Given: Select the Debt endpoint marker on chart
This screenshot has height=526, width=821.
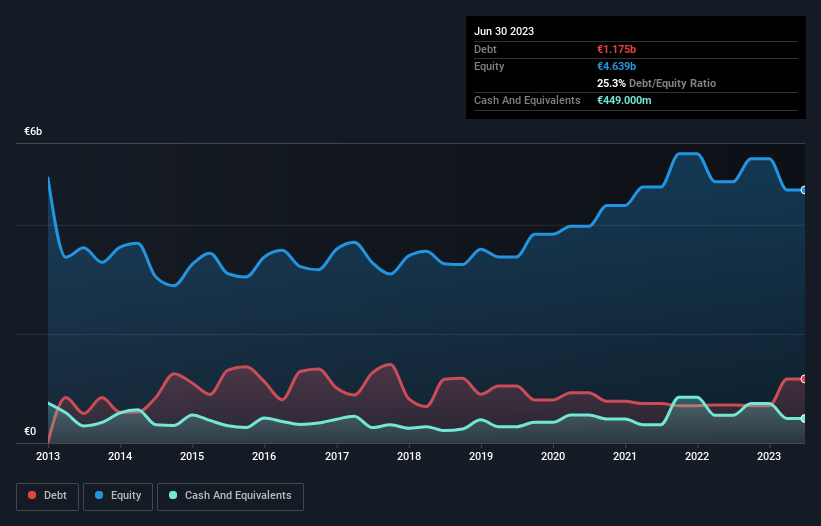Looking at the screenshot, I should tap(804, 379).
